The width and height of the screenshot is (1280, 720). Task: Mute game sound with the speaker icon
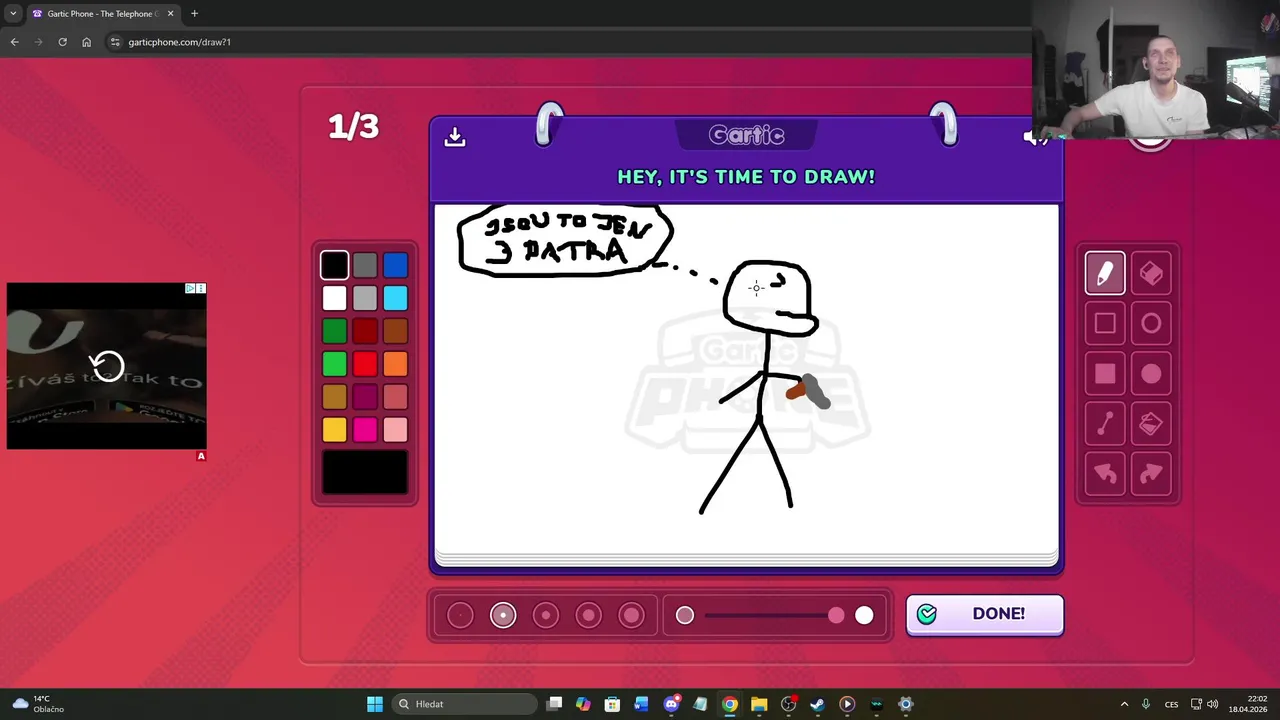[1036, 137]
